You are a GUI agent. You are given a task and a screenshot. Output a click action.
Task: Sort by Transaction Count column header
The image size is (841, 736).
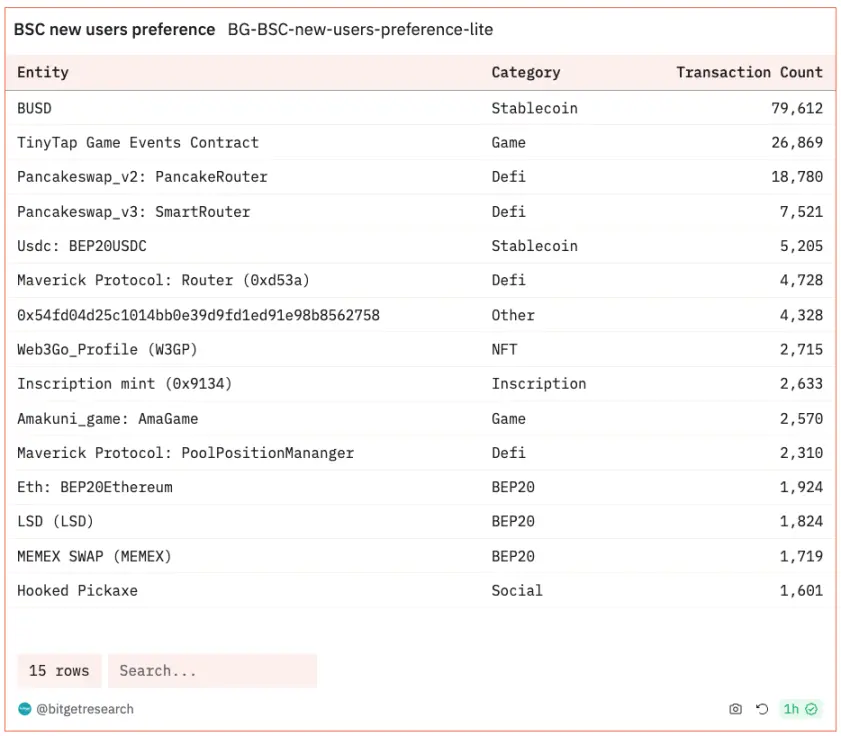tap(749, 72)
